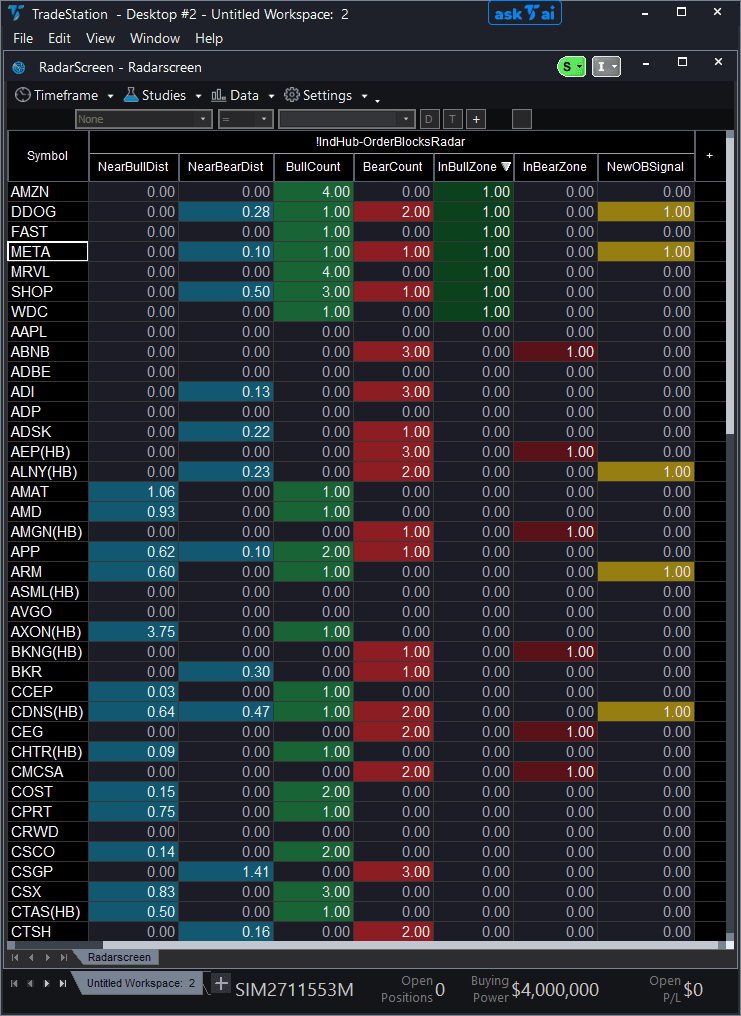Toggle the plus button in the filter bar
Viewport: 741px width, 1016px height.
[x=475, y=118]
